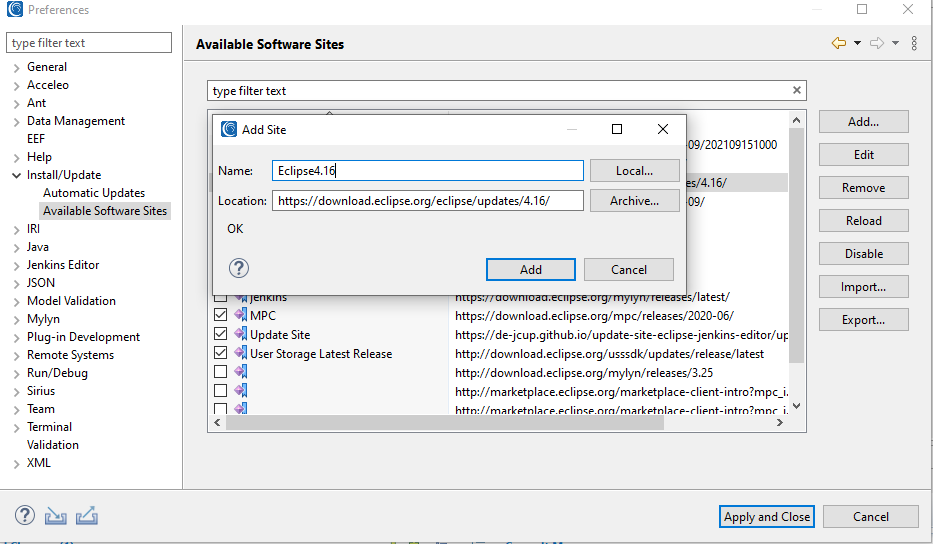Uncheck User Storage Latest Release checkbox
Image resolution: width=933 pixels, height=544 pixels.
click(221, 352)
